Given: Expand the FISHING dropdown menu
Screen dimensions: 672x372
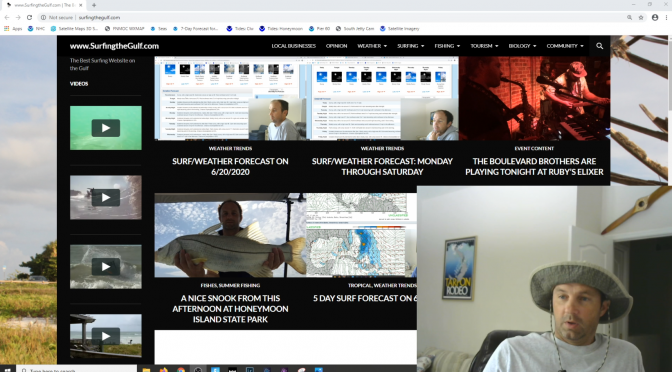Looking at the screenshot, I should tap(447, 46).
